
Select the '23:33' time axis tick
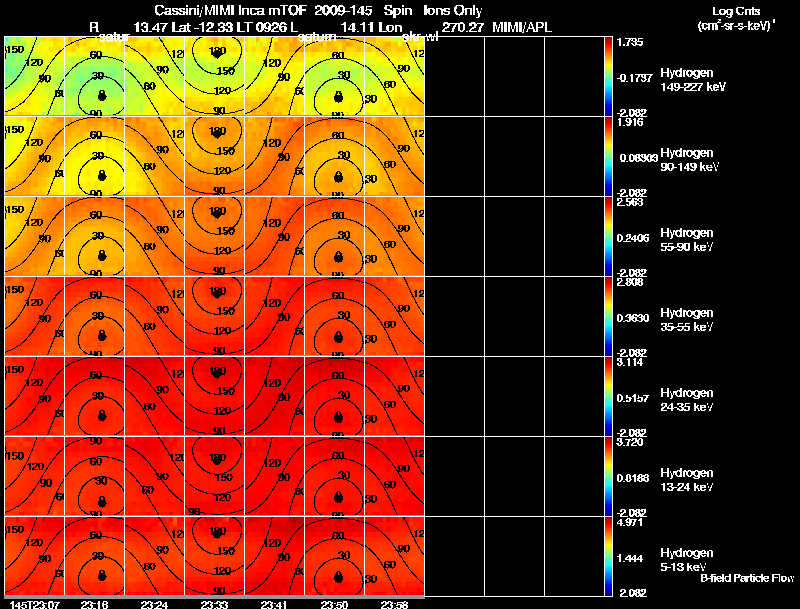[x=214, y=604]
